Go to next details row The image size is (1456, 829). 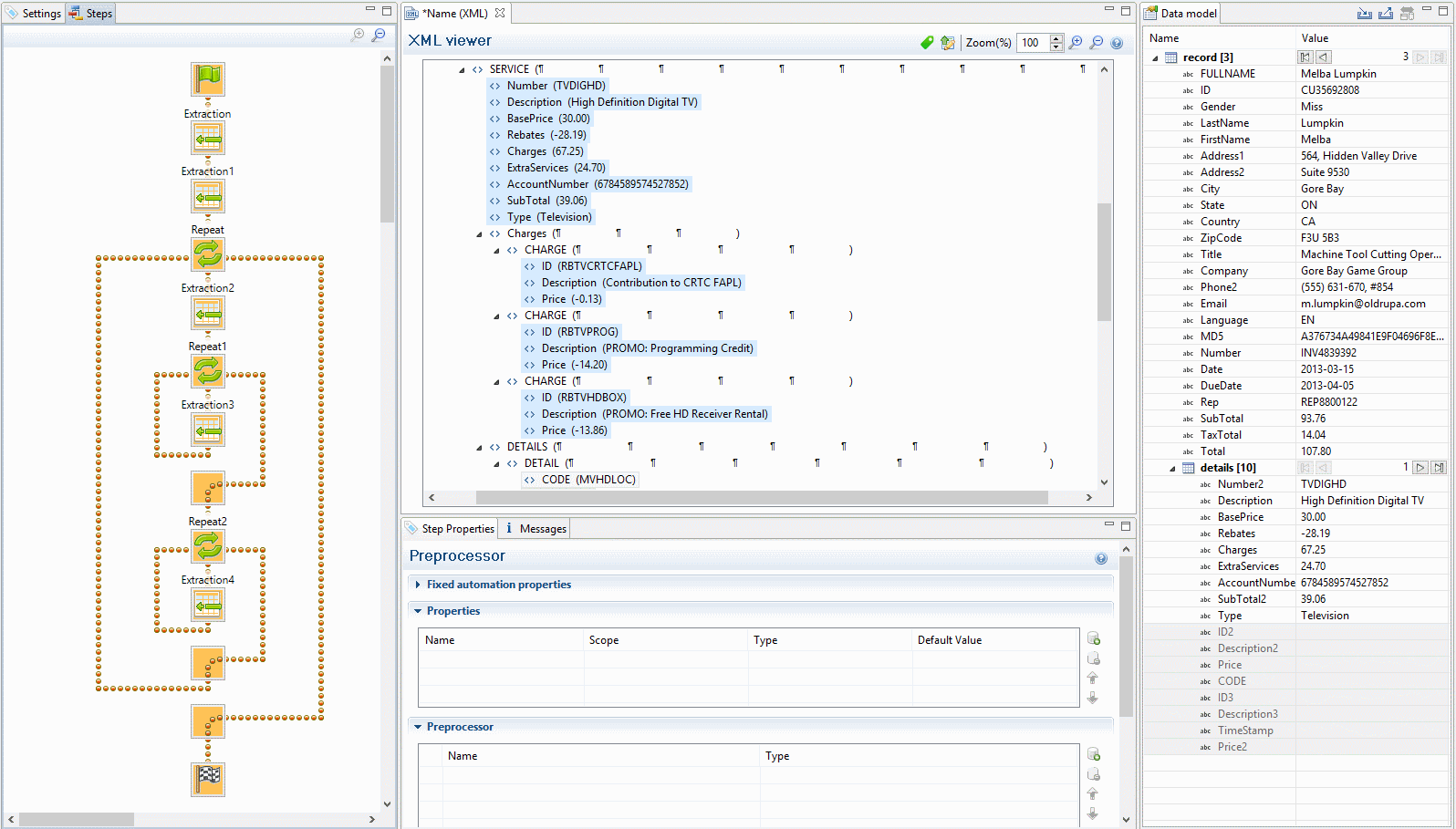1420,468
